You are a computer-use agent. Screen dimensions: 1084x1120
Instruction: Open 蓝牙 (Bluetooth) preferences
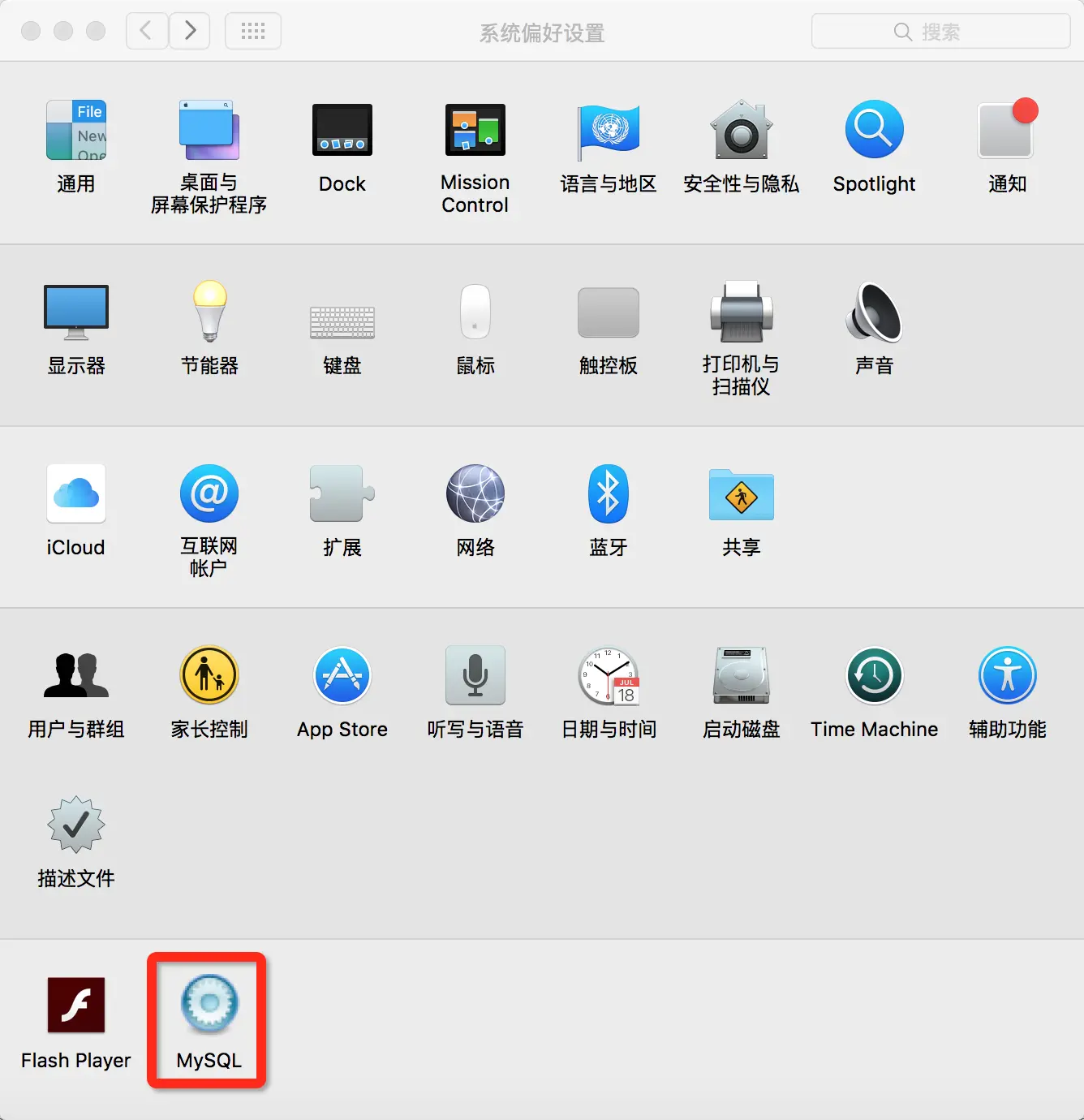[x=608, y=493]
